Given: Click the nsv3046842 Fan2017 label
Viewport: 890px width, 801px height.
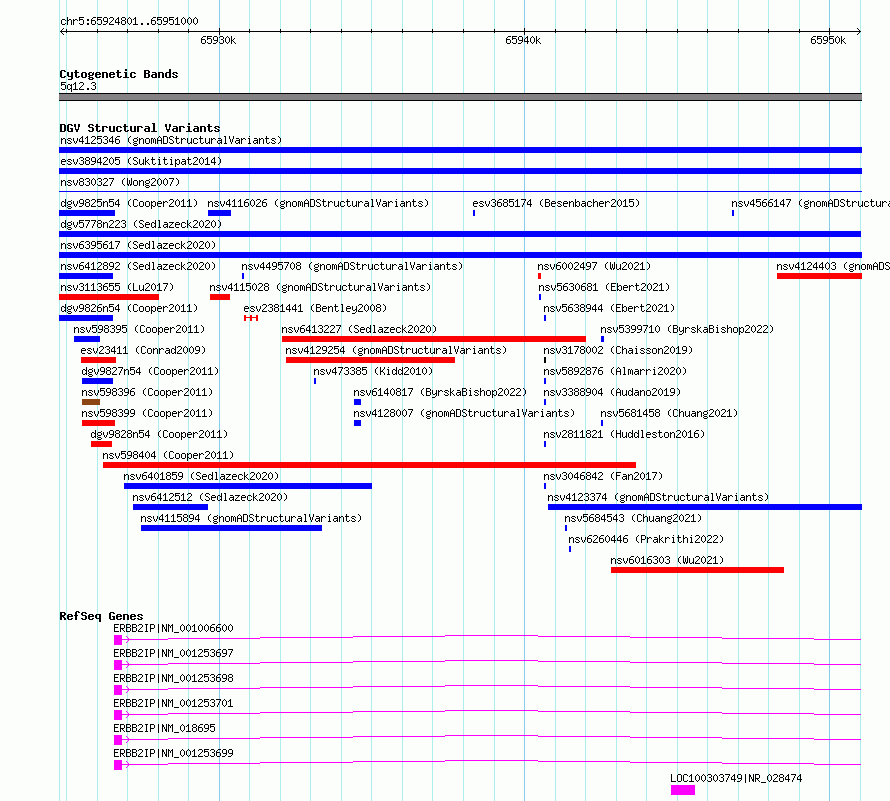Looking at the screenshot, I should (x=603, y=476).
